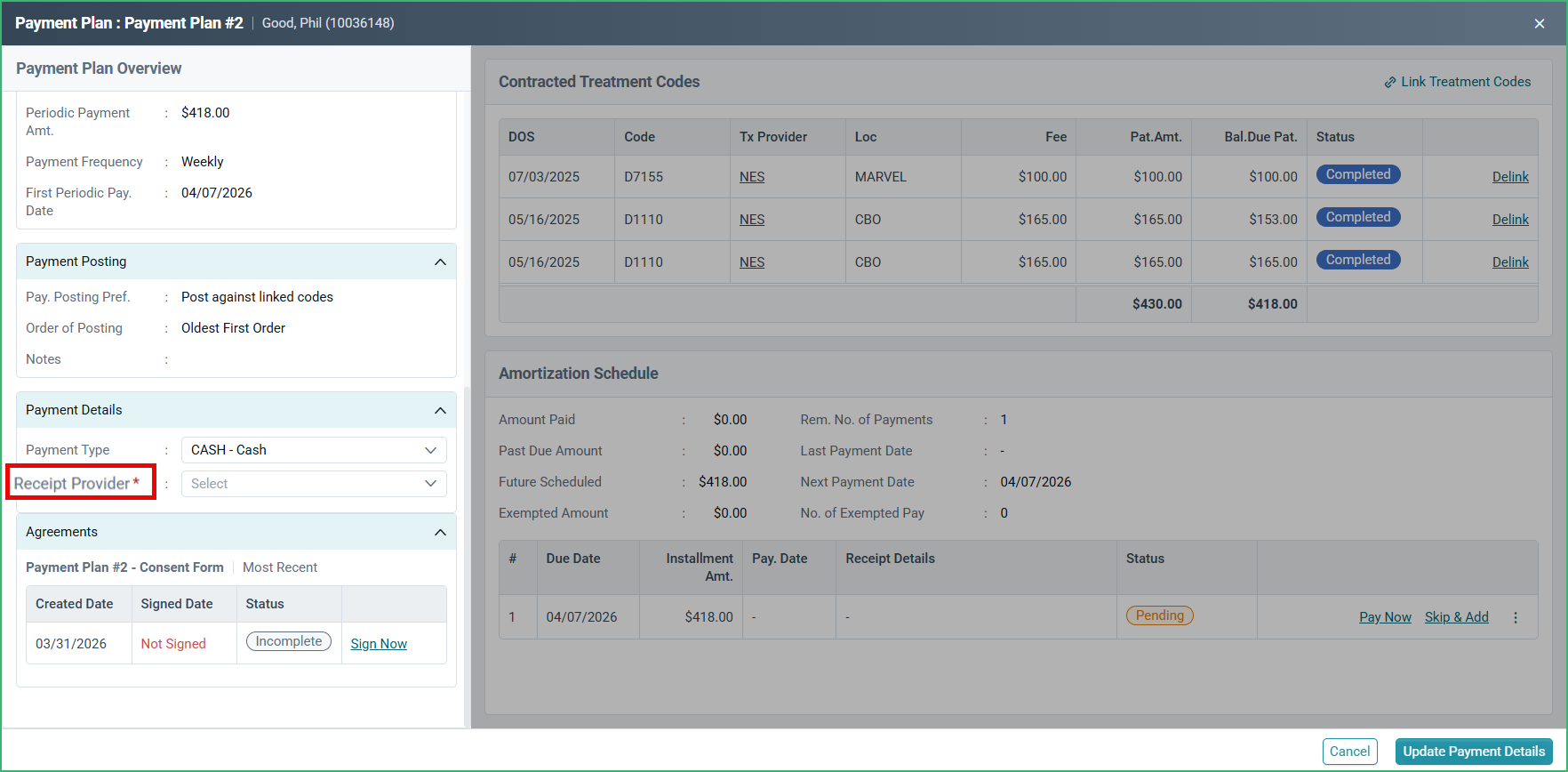
Task: Close the Payment Plan dialog
Action: click(x=1540, y=23)
